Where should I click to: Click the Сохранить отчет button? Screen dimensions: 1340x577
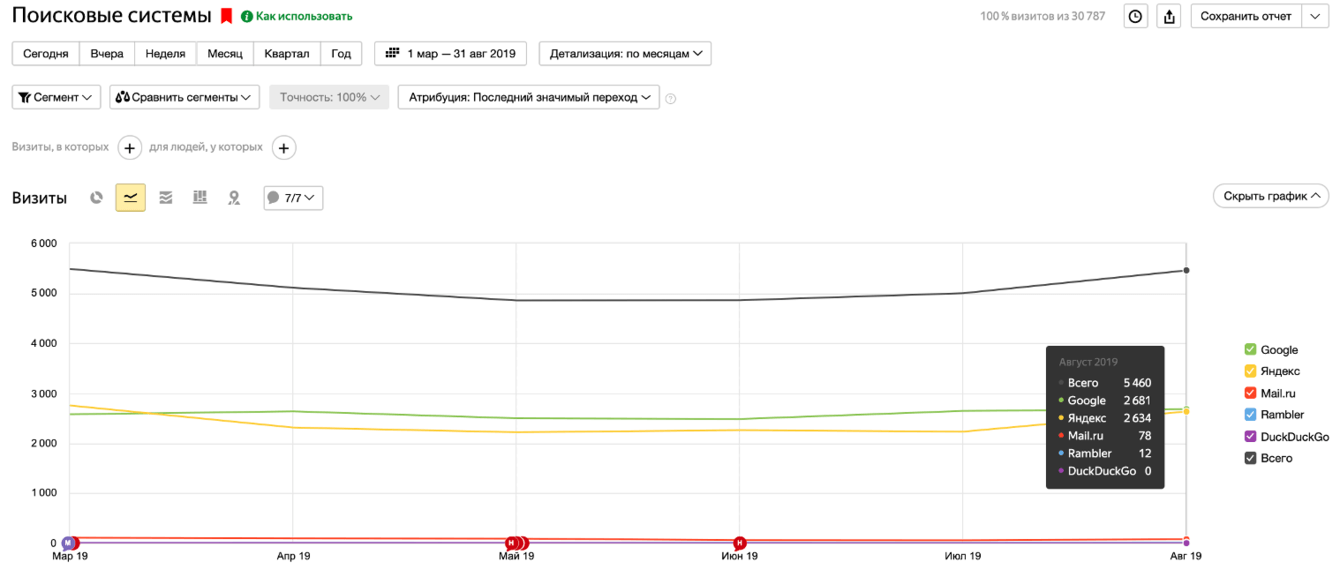pos(1246,16)
